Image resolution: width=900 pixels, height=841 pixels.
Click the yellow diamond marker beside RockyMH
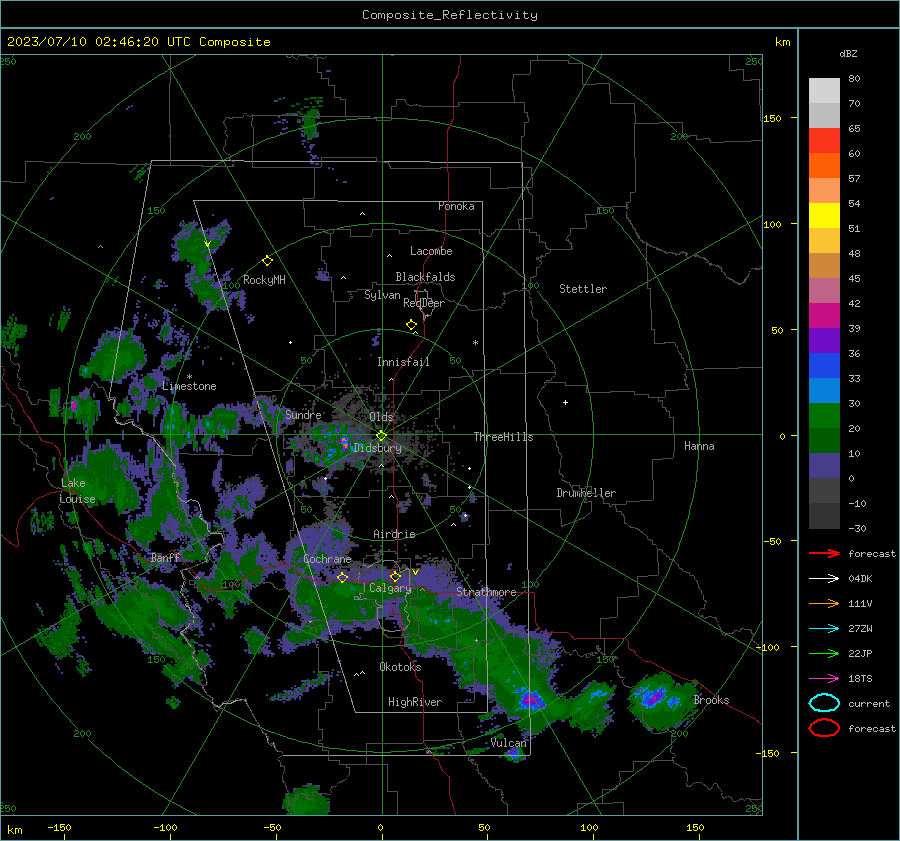coord(267,261)
